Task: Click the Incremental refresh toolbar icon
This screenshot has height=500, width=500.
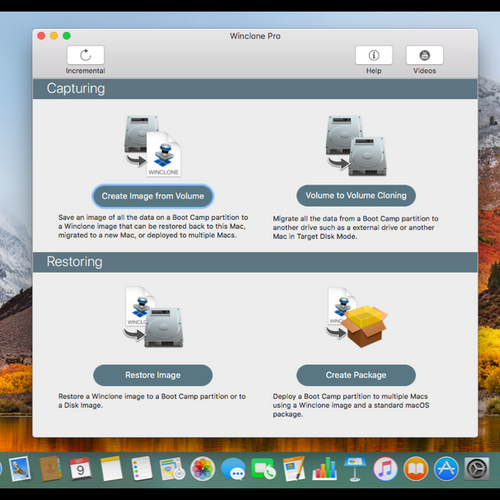Action: click(86, 55)
